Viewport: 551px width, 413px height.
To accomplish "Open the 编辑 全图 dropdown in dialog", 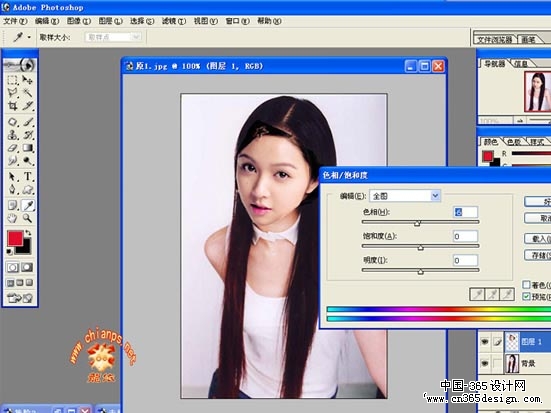I will [405, 196].
